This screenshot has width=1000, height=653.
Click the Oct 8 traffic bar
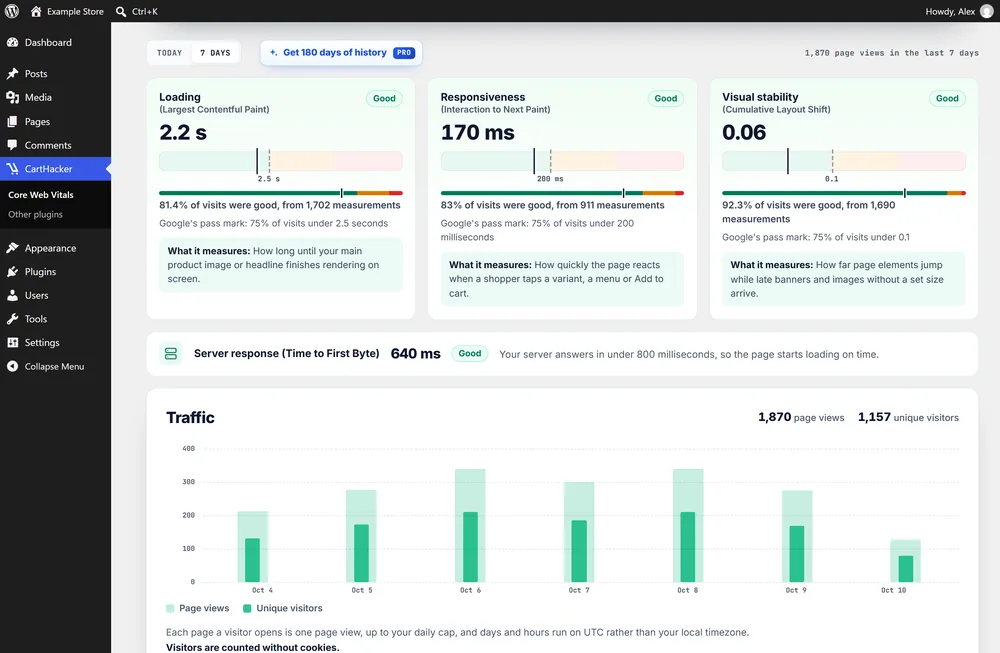[688, 525]
